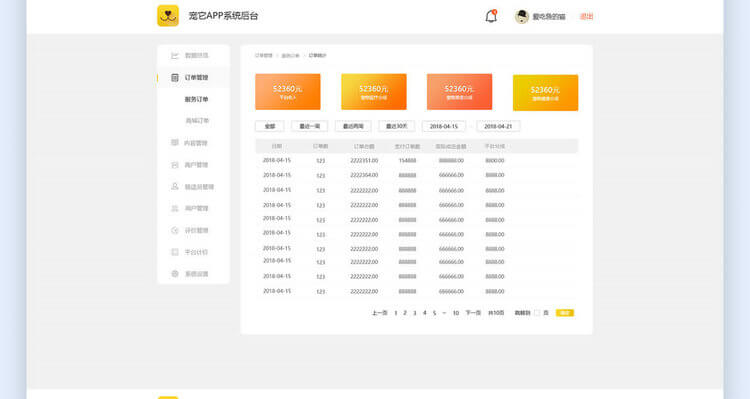Click the 内容管理 sidebar icon
The width and height of the screenshot is (750, 399).
click(x=175, y=143)
